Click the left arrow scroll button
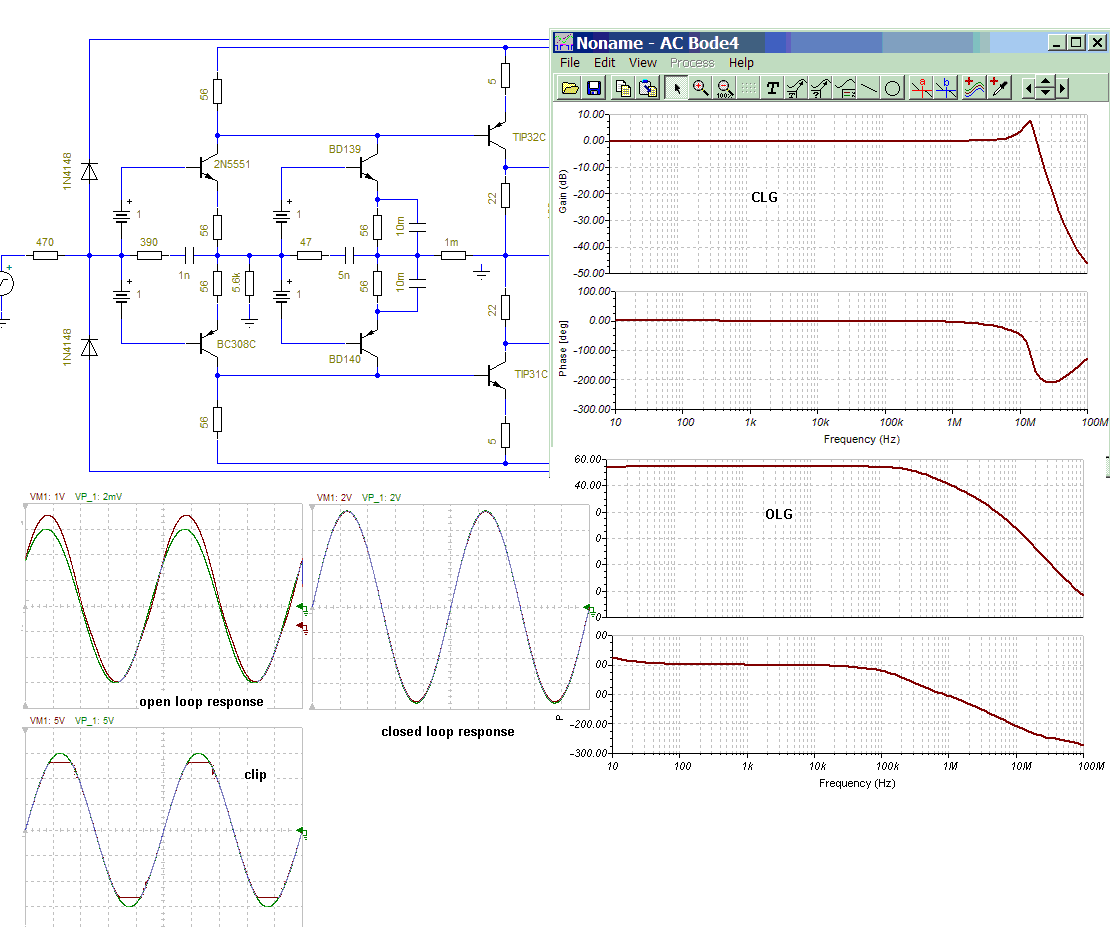This screenshot has height=930, width=1110. (x=1028, y=88)
